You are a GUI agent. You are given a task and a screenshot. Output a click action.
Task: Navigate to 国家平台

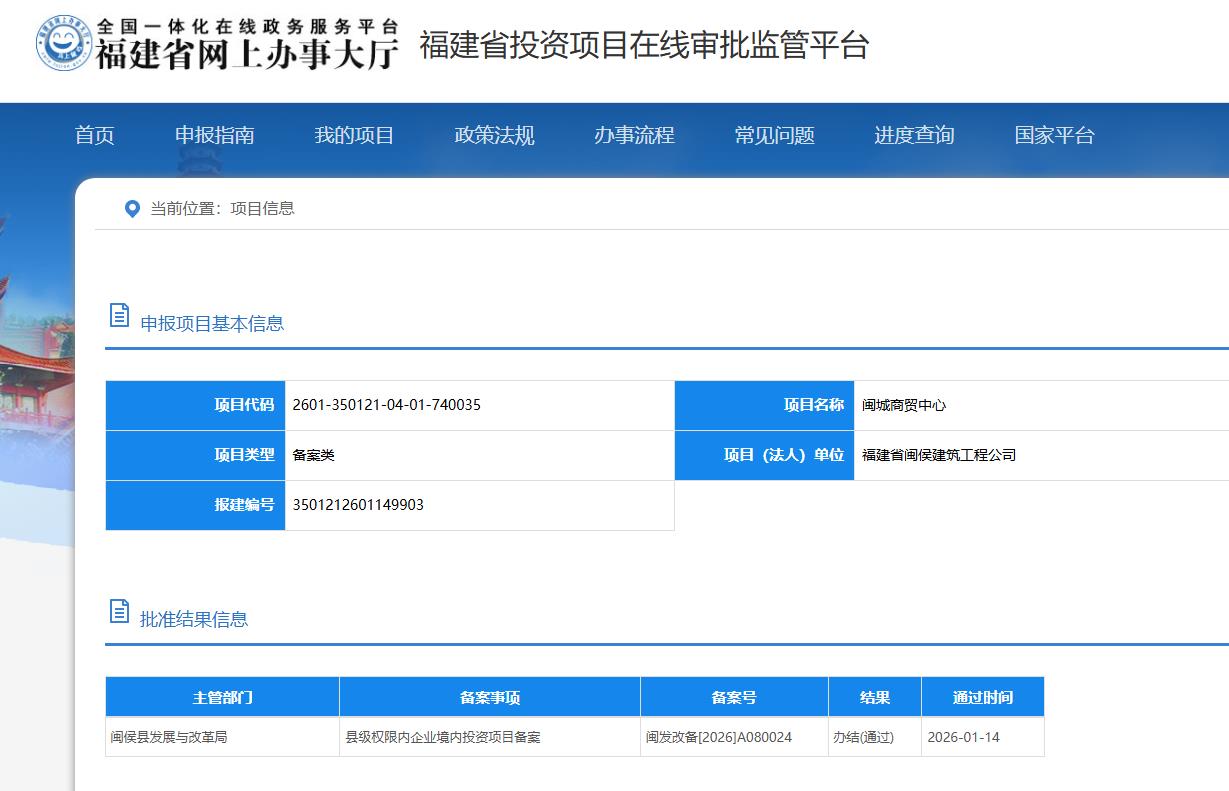[1055, 136]
